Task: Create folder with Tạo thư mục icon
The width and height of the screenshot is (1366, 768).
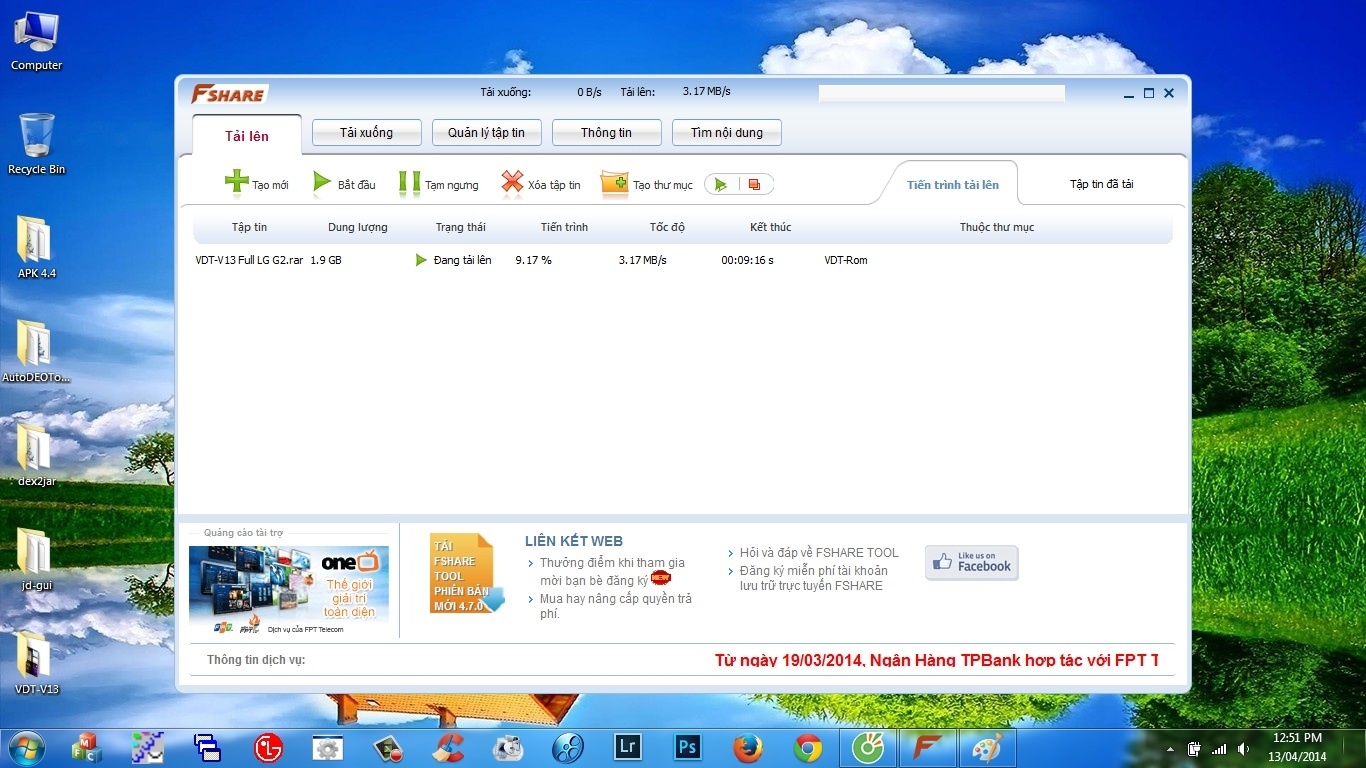Action: click(x=614, y=183)
